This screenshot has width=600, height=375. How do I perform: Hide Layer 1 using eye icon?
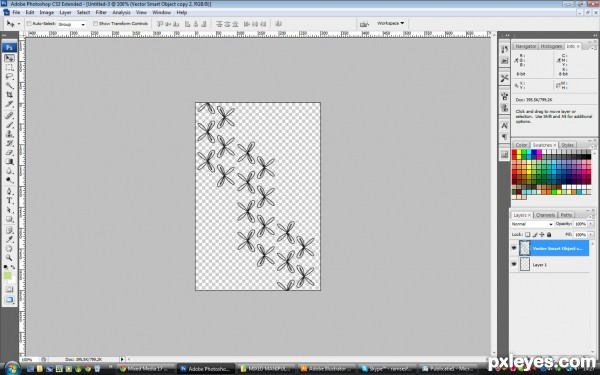514,264
